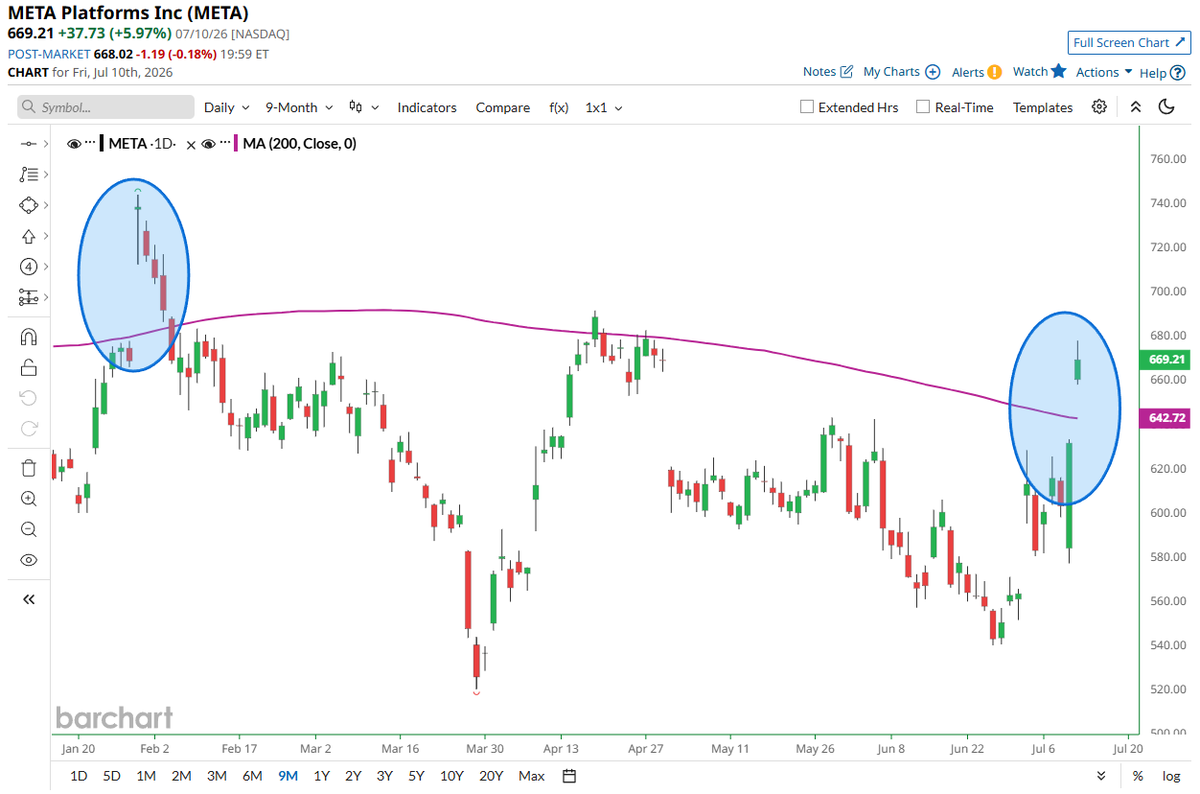The image size is (1200, 794).
Task: Click the Watch star icon
Action: pyautogui.click(x=1059, y=71)
